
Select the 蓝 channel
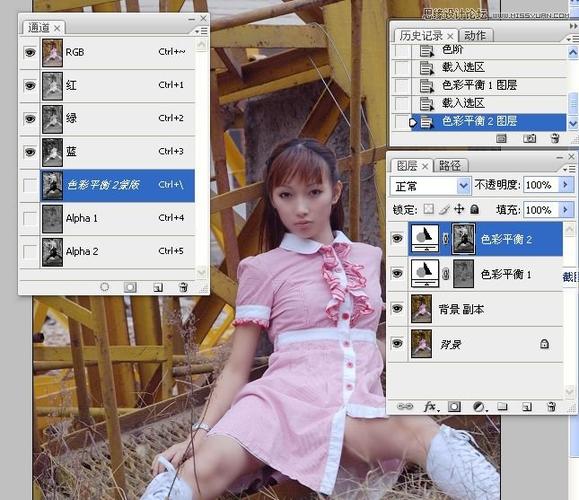coord(117,152)
